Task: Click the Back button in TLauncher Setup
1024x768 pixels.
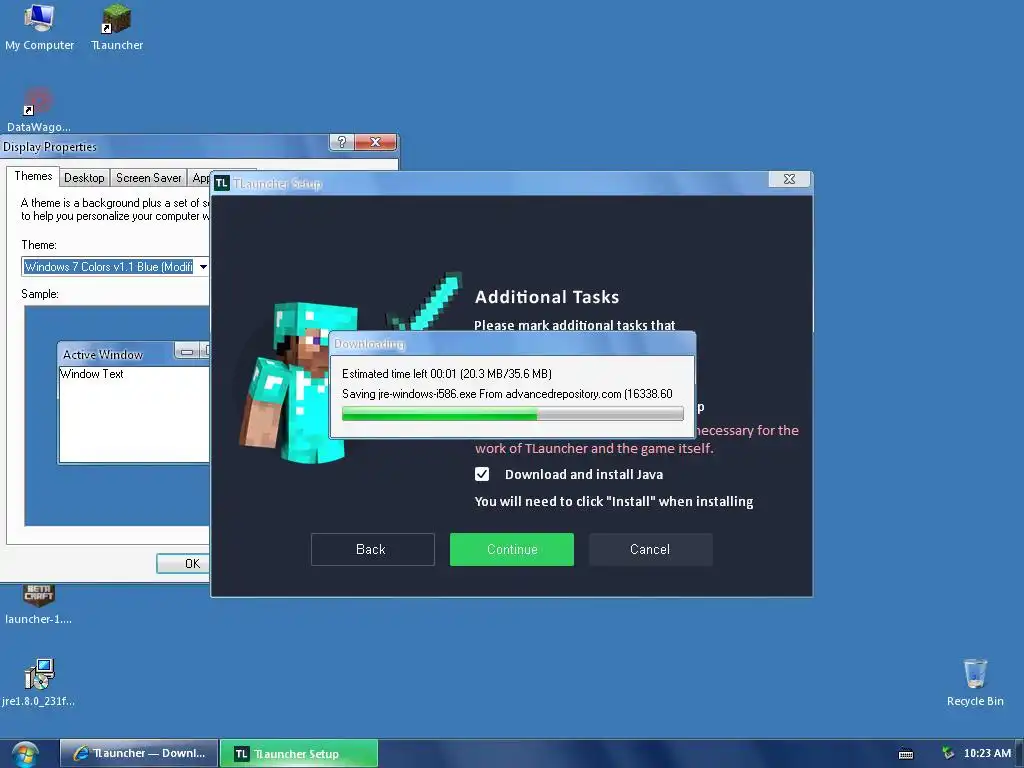Action: (372, 549)
